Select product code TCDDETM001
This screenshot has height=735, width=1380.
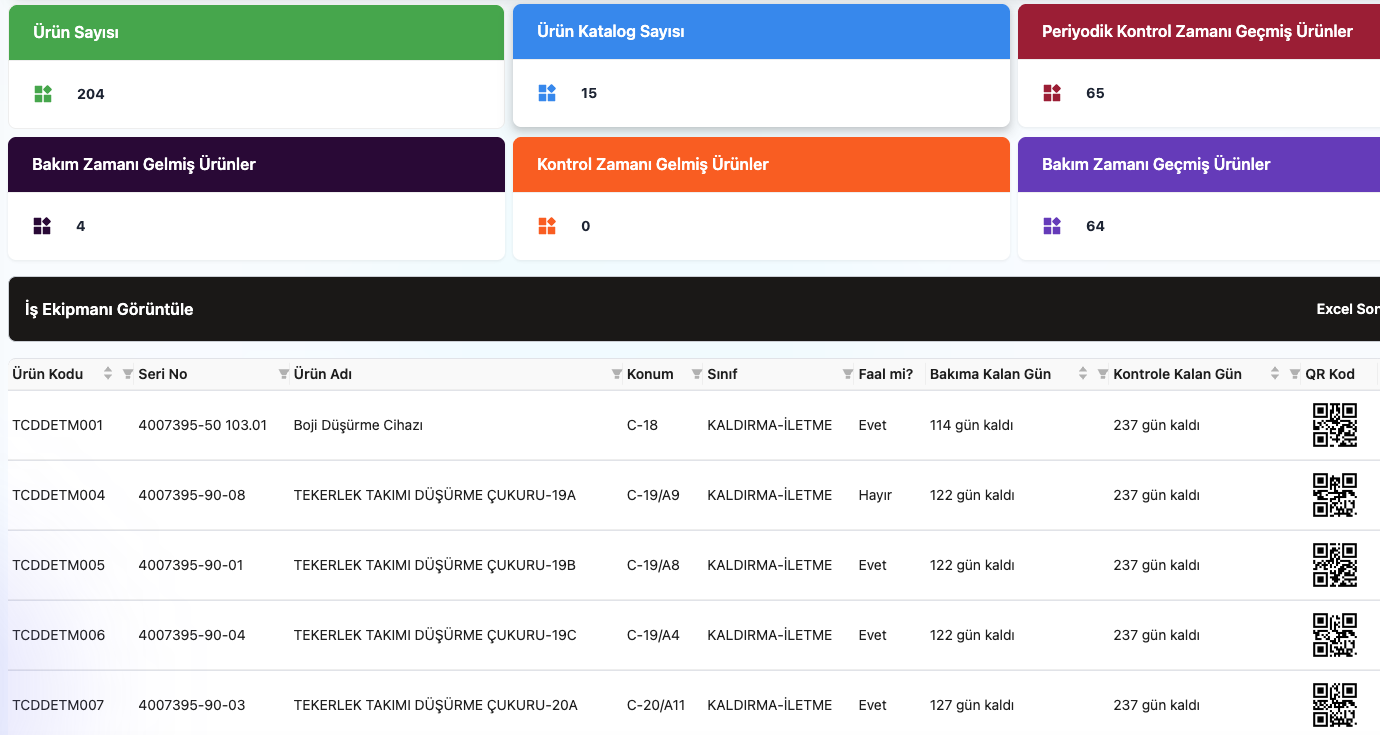[58, 425]
